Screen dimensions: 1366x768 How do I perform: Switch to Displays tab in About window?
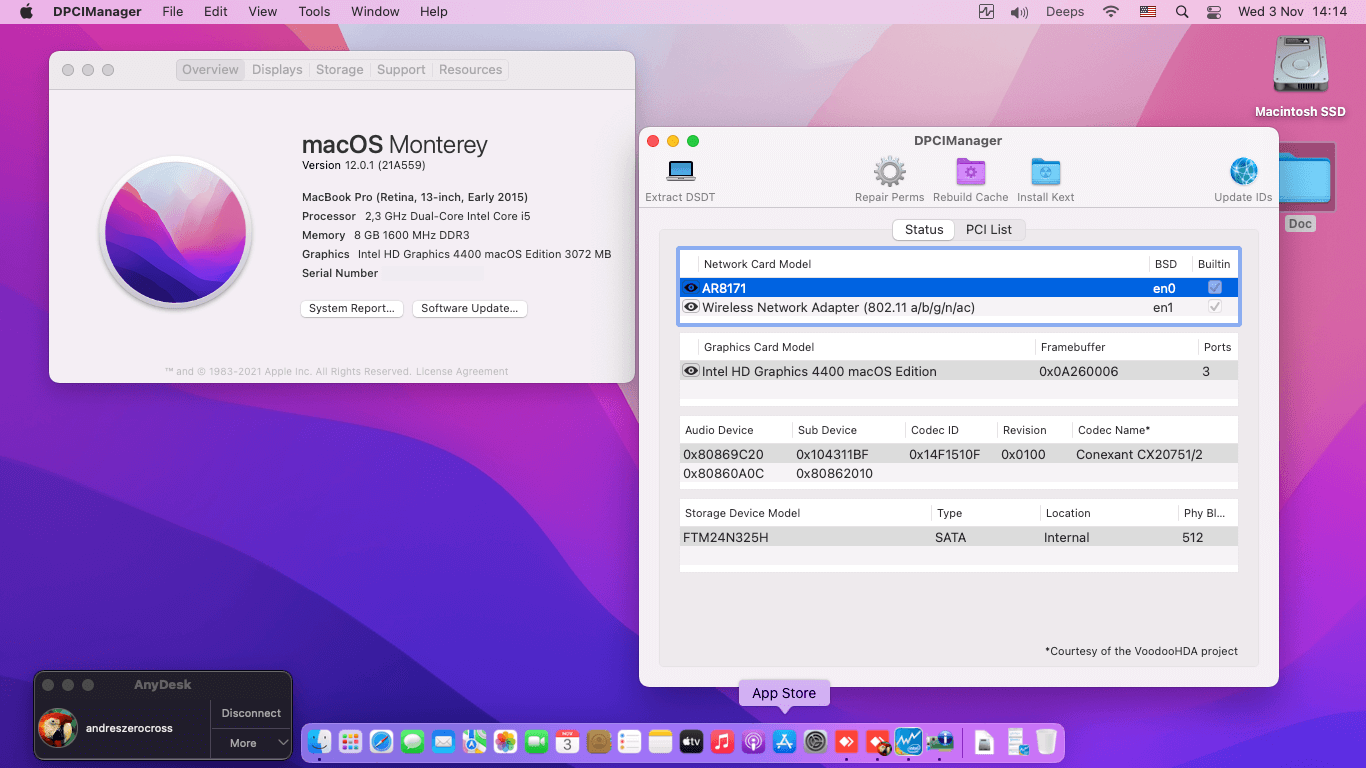pyautogui.click(x=277, y=70)
